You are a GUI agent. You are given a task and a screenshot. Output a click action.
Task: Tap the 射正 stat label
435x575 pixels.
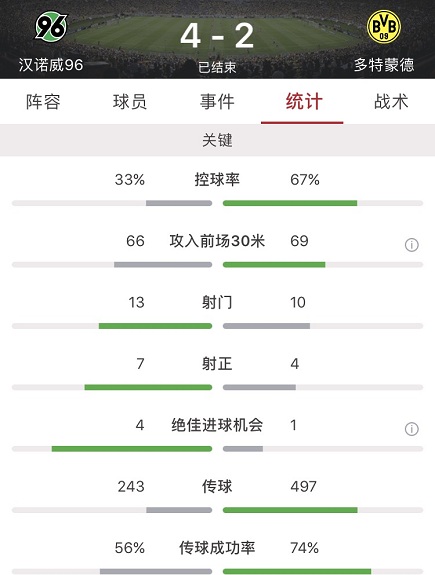click(x=217, y=364)
